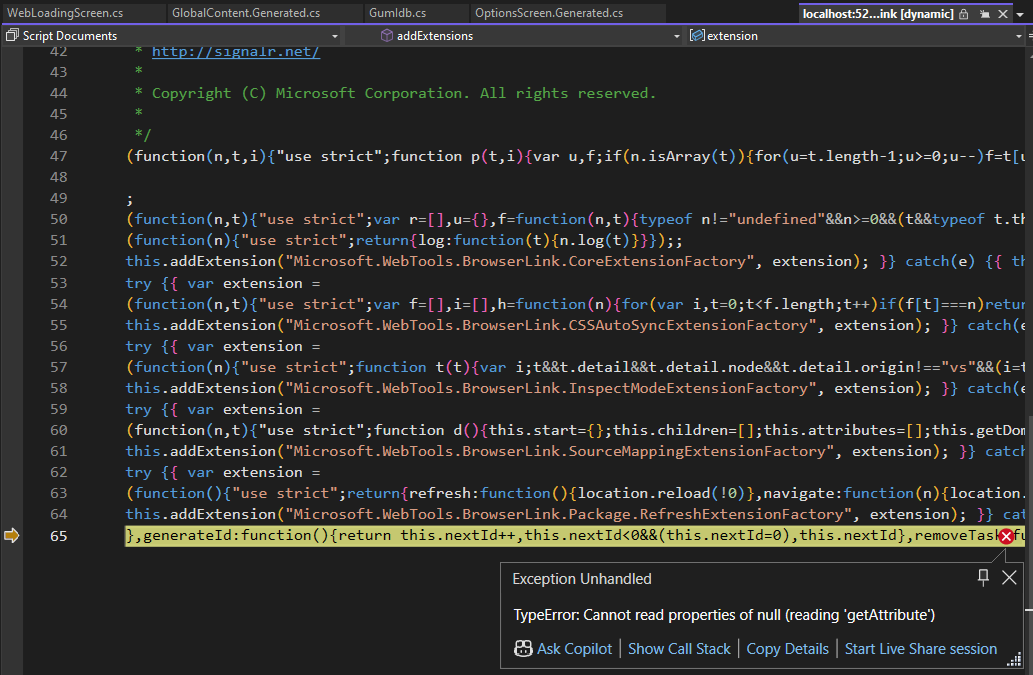Click the Copilot icon in exception popup
The image size is (1033, 675).
523,649
